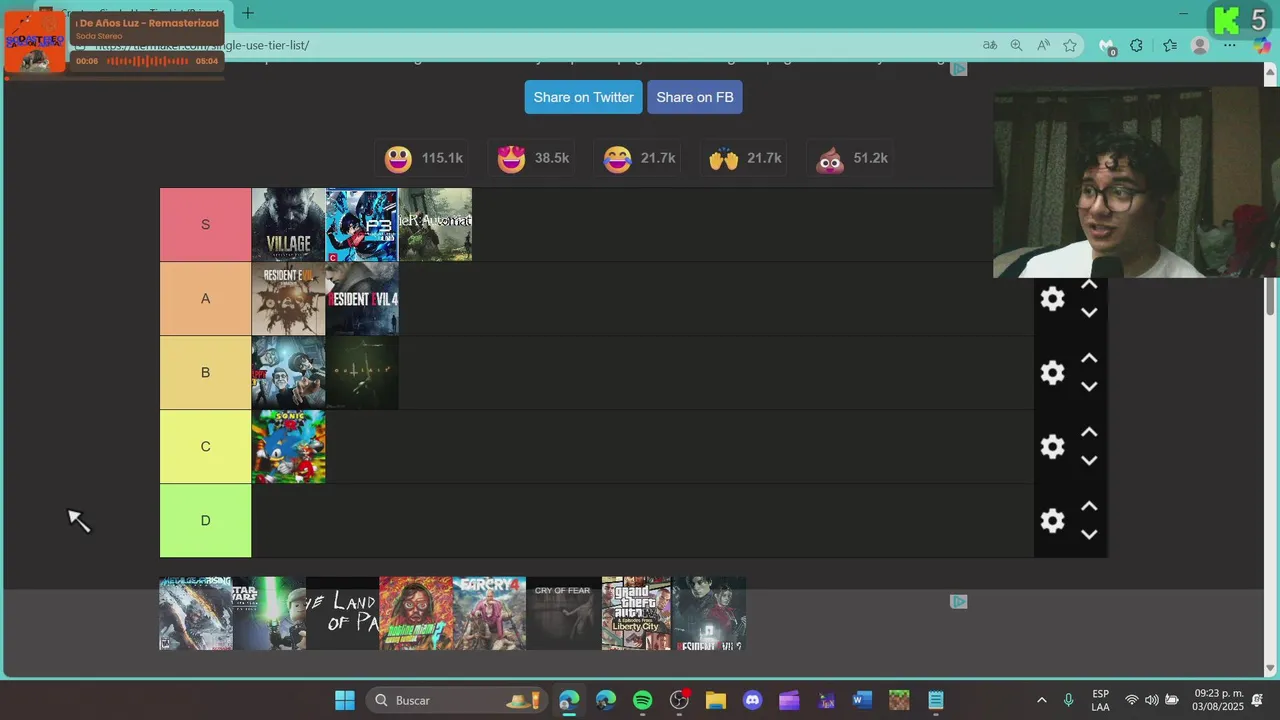1280x720 pixels.
Task: Open Spotify from the taskbar
Action: pos(642,700)
